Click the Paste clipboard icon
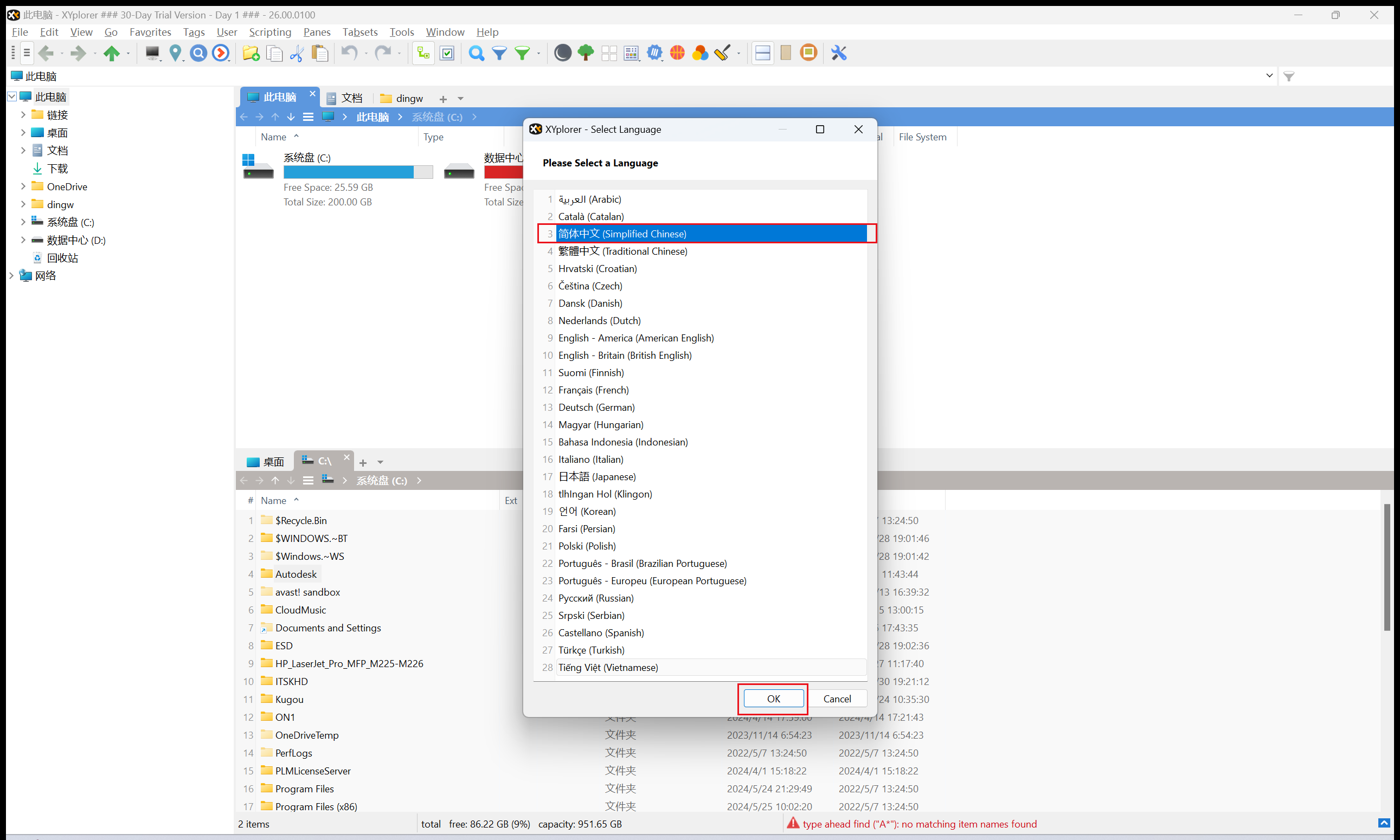1400x840 pixels. [x=320, y=53]
